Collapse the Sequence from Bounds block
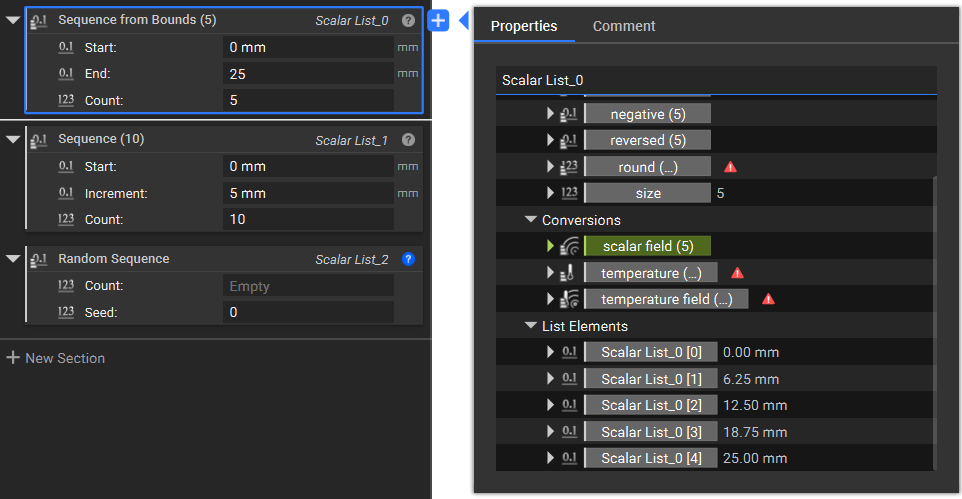Screen dimensions: 962x499 pos(12,20)
